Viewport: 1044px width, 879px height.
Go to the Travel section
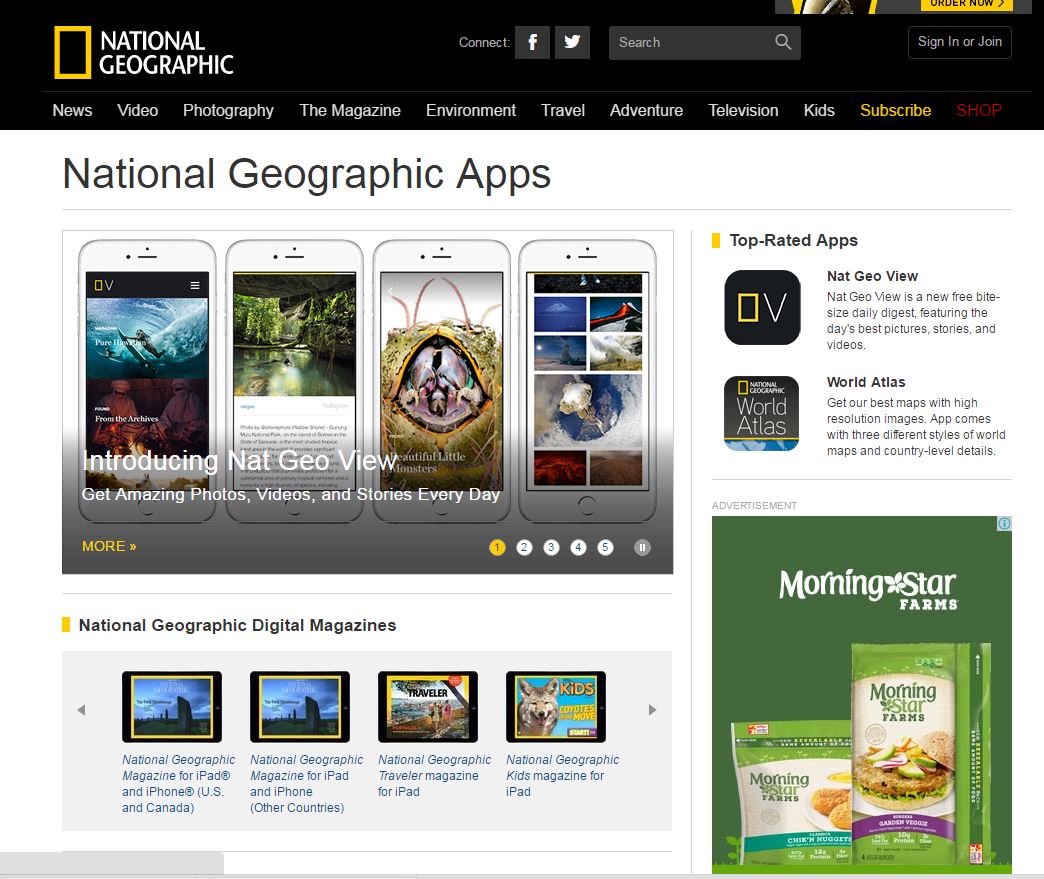(x=563, y=111)
